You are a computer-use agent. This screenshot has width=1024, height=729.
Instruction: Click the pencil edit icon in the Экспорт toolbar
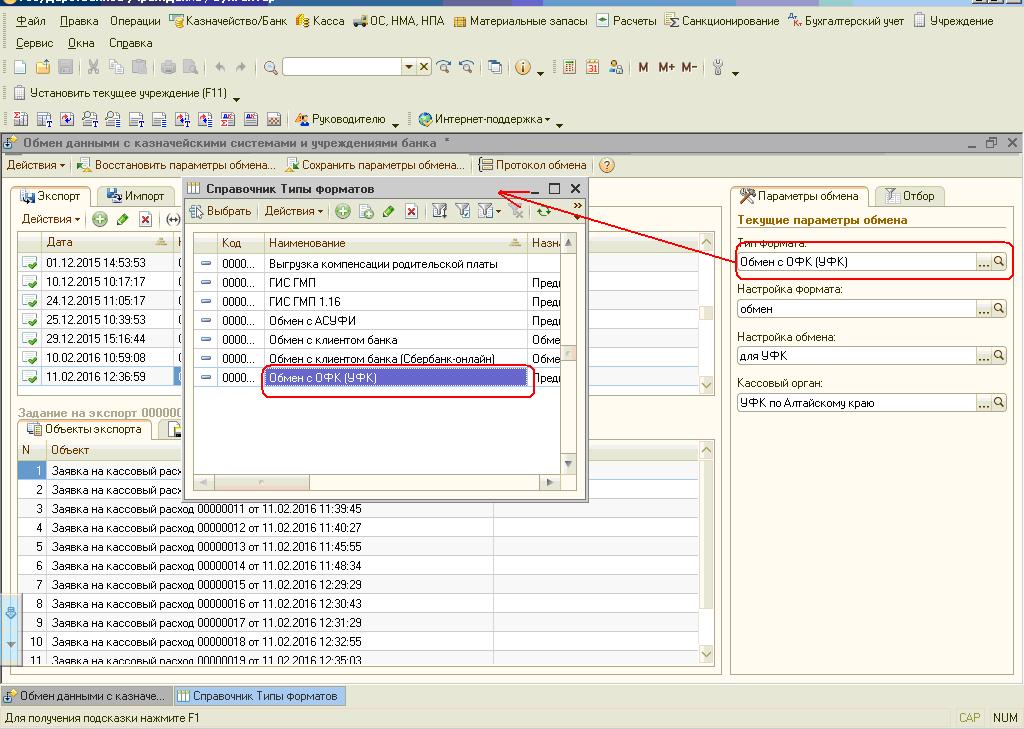[x=122, y=220]
